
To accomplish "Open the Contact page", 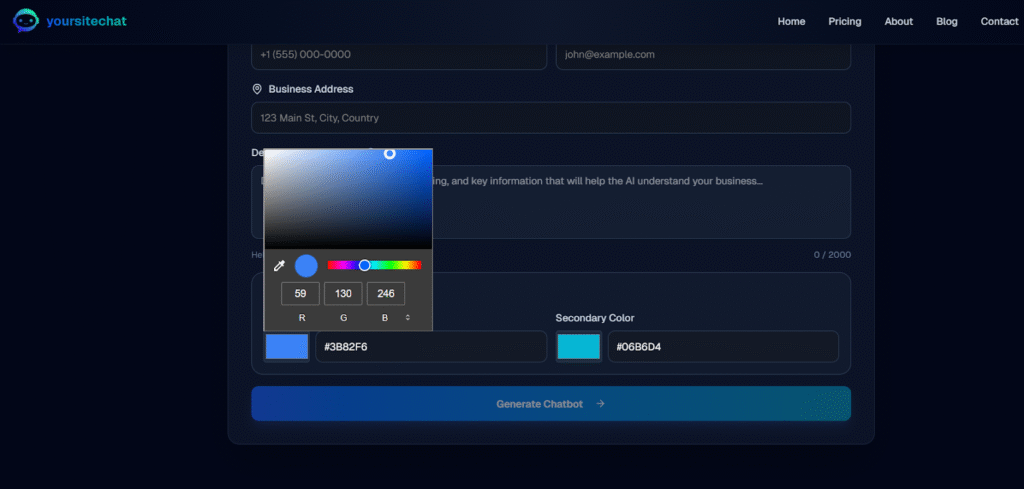I will point(999,21).
